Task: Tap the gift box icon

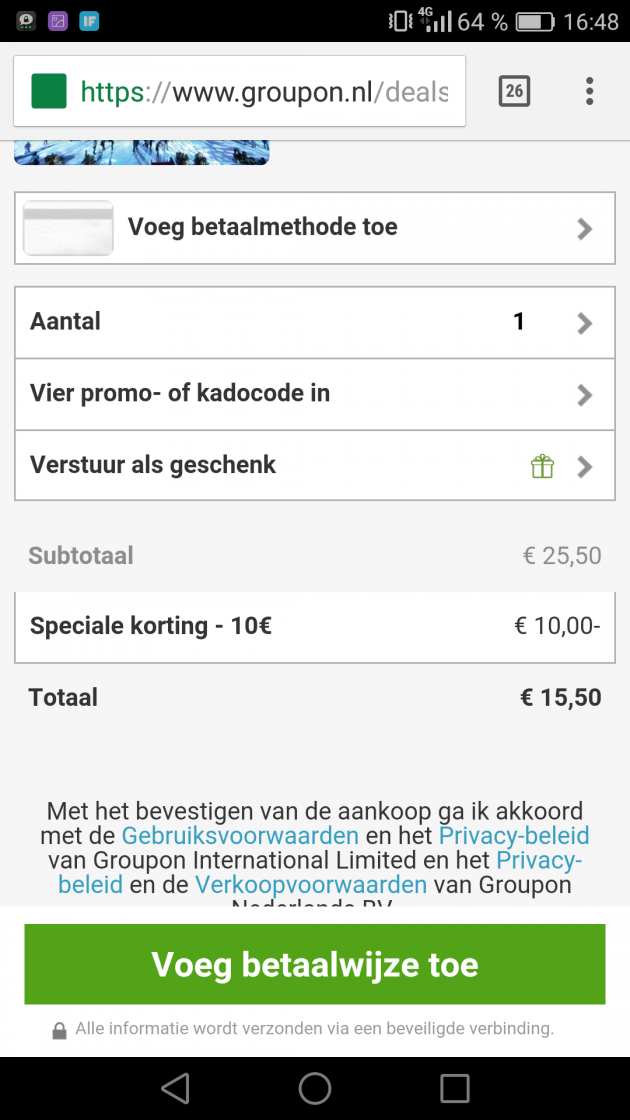Action: pos(542,466)
